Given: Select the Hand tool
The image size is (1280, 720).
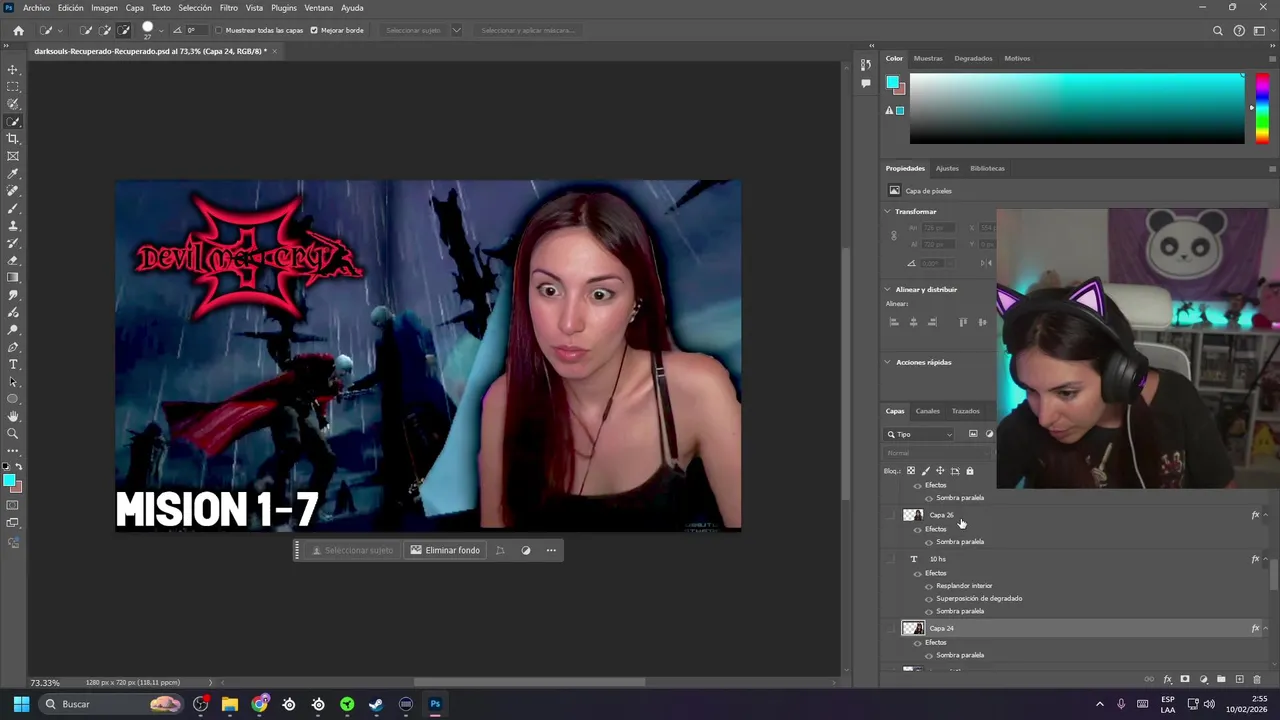Looking at the screenshot, I should click(x=13, y=416).
